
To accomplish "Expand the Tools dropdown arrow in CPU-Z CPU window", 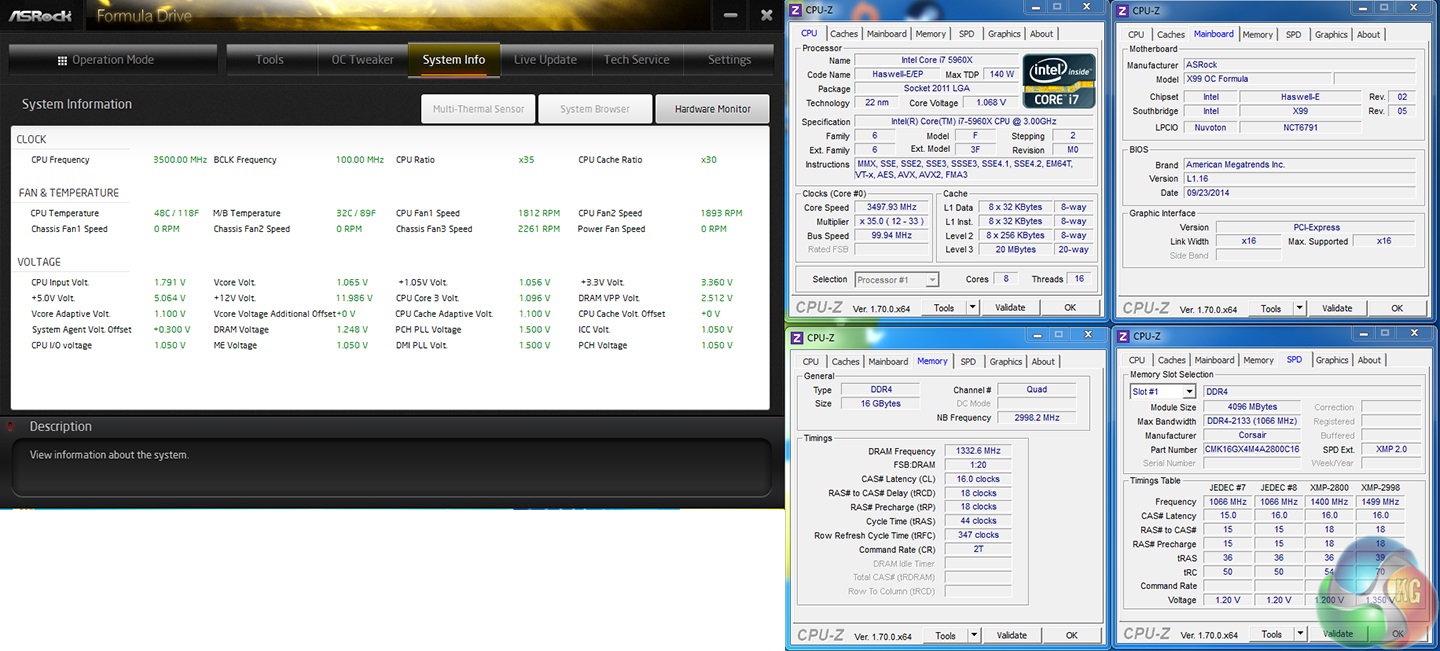I will pos(973,308).
